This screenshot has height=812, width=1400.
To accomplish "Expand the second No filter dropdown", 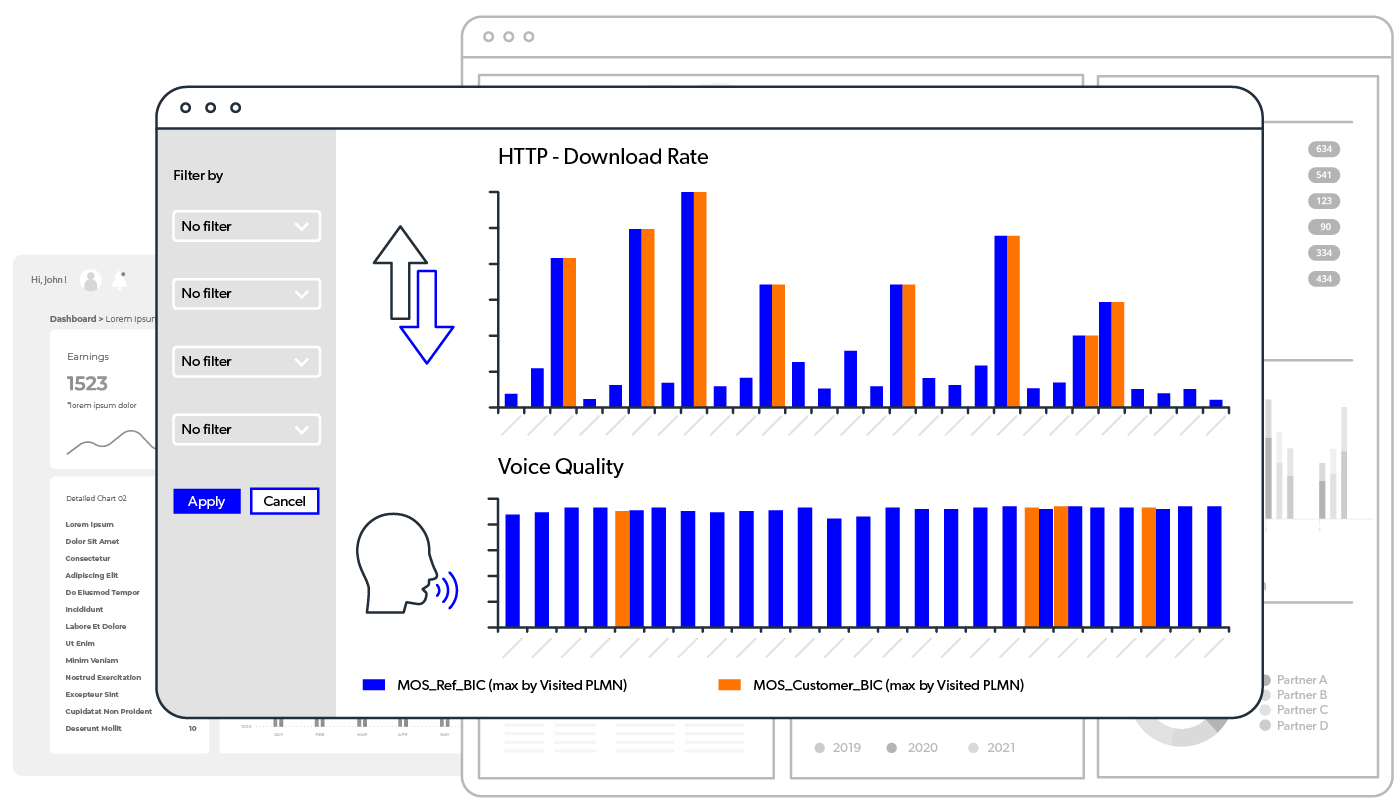I will [246, 294].
